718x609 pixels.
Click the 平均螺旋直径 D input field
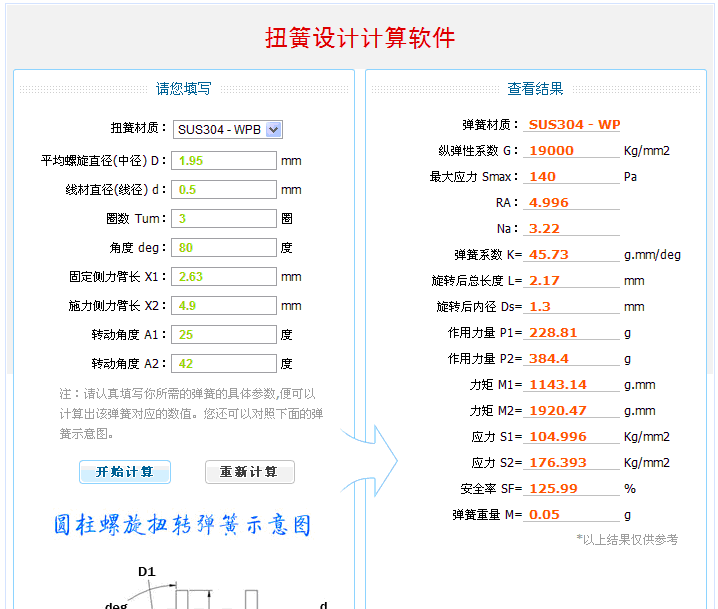[224, 161]
